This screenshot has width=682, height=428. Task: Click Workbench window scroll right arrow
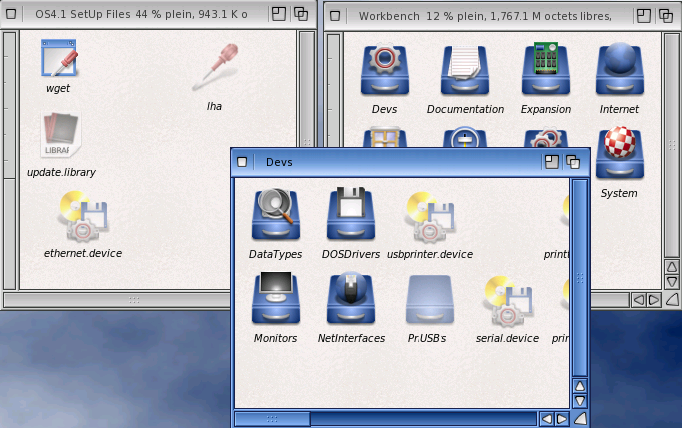tap(654, 300)
